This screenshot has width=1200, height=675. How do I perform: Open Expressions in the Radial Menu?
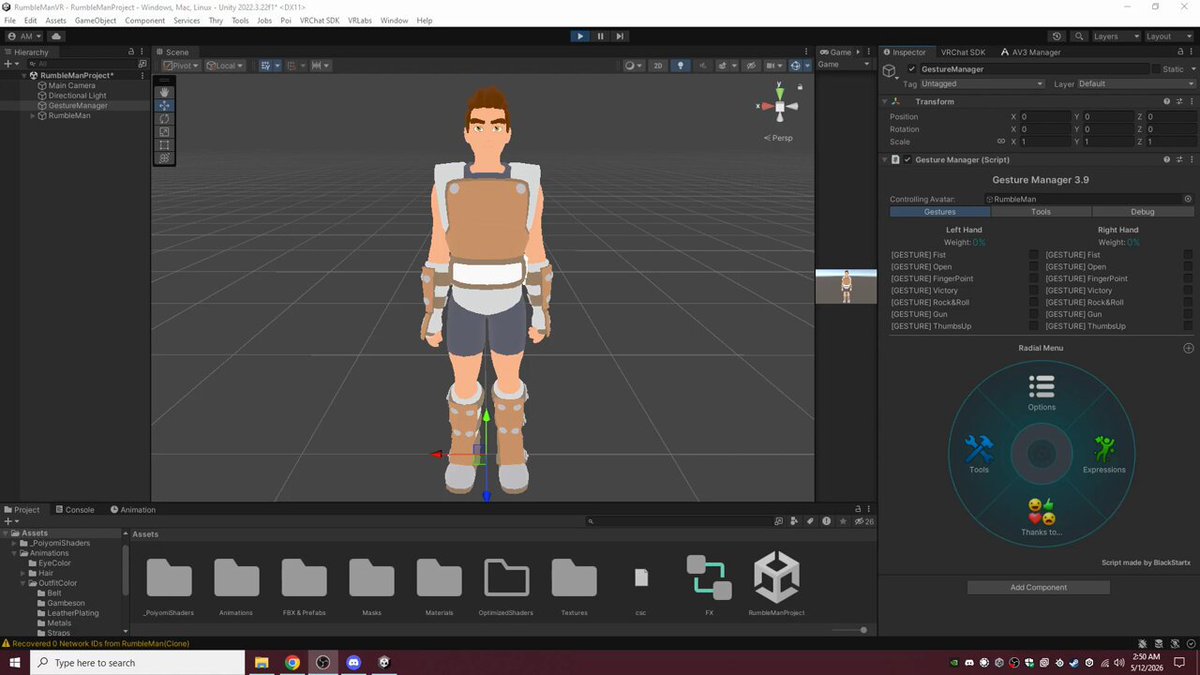[x=1104, y=455]
